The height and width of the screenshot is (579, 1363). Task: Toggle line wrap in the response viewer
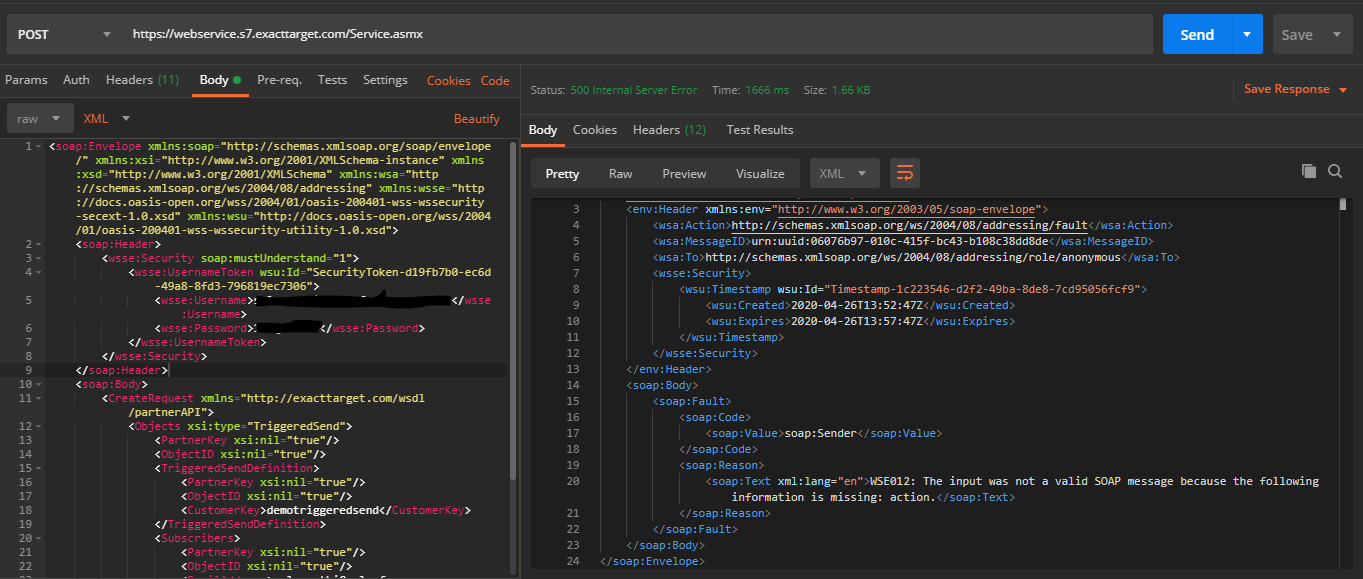(x=904, y=173)
